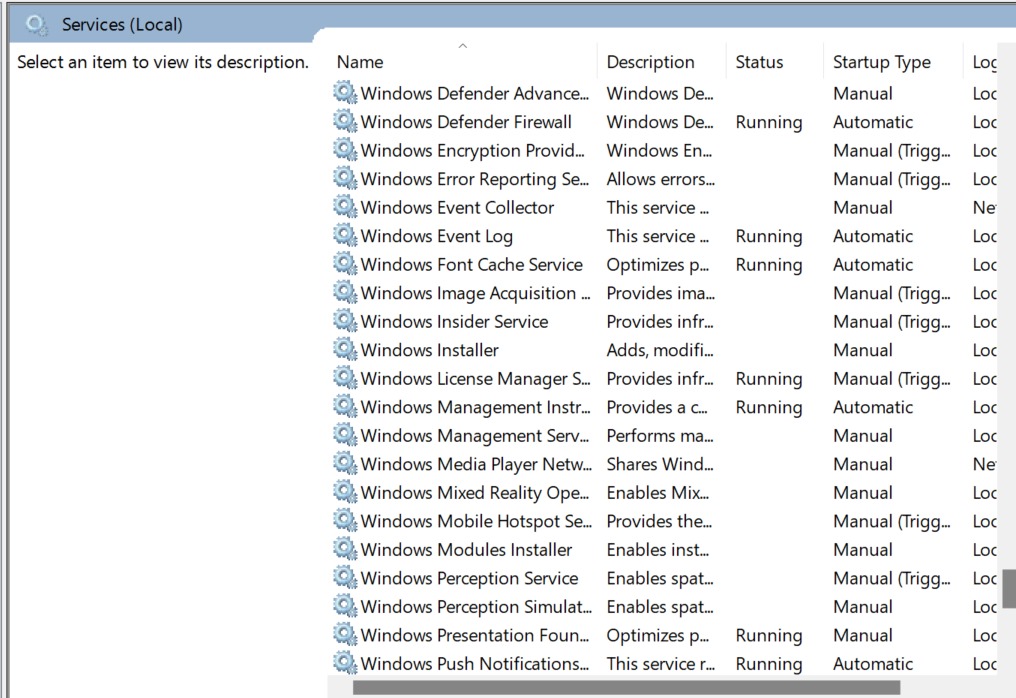Click Running status of Windows Management Instrumentation
Image resolution: width=1016 pixels, height=698 pixels.
(x=768, y=407)
